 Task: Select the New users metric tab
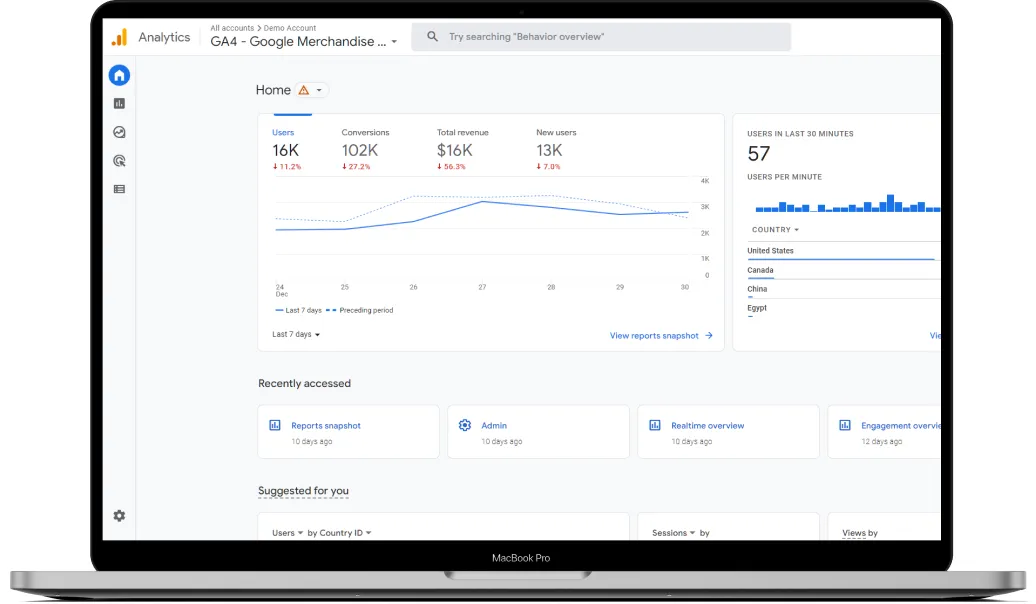pos(556,149)
